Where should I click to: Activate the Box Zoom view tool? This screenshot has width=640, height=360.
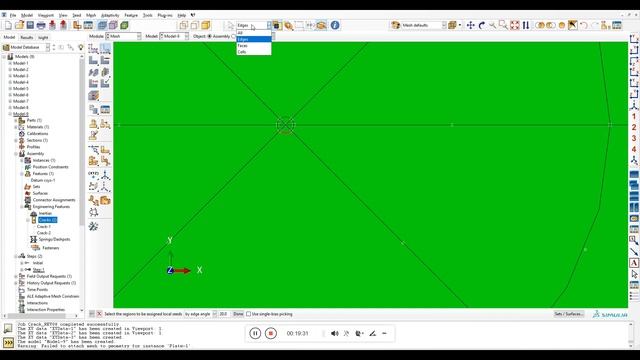(504, 25)
